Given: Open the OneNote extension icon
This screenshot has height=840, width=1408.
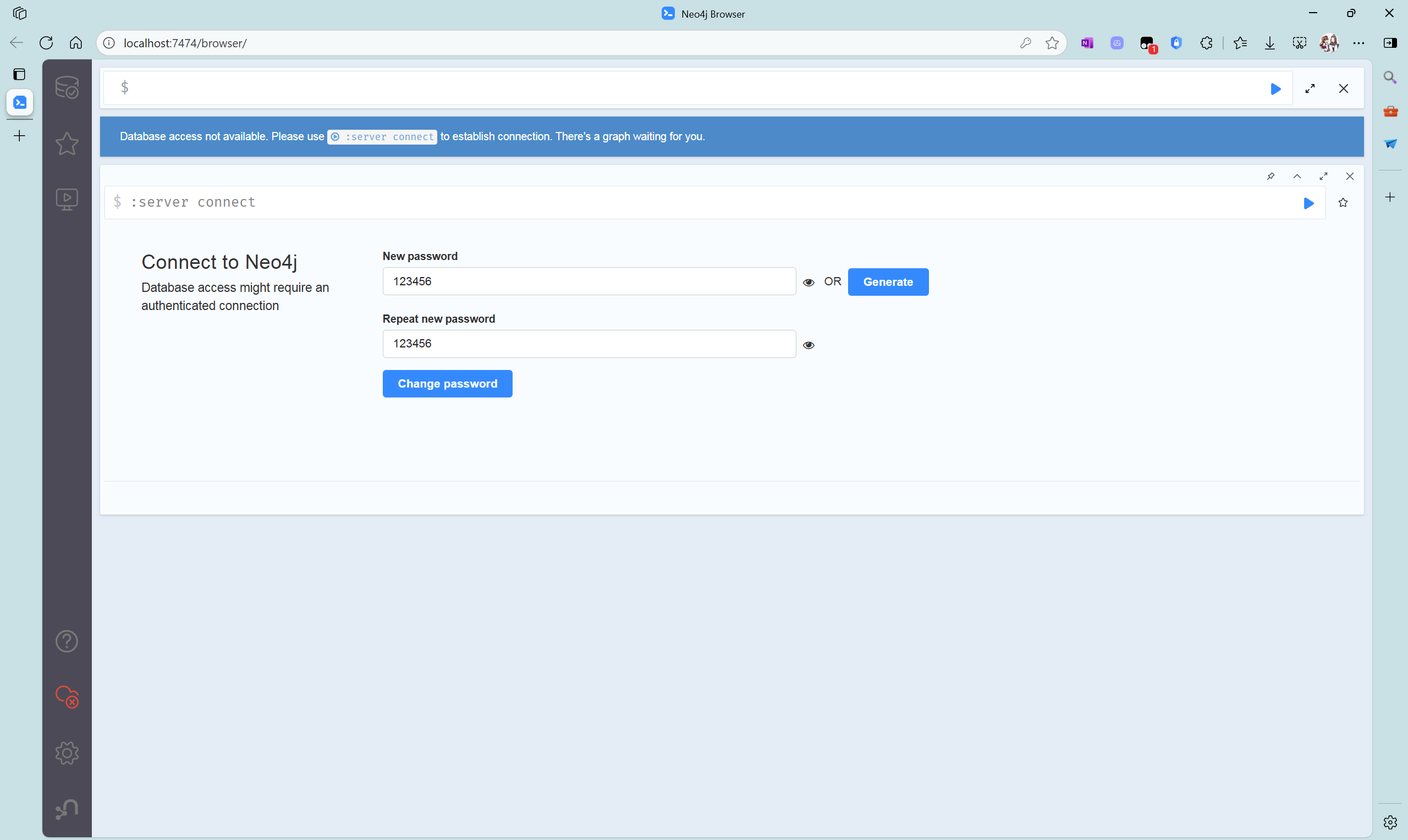Looking at the screenshot, I should 1087,43.
